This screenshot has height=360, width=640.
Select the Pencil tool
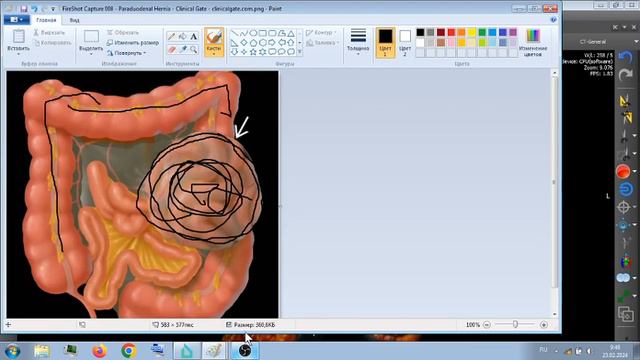pos(171,37)
